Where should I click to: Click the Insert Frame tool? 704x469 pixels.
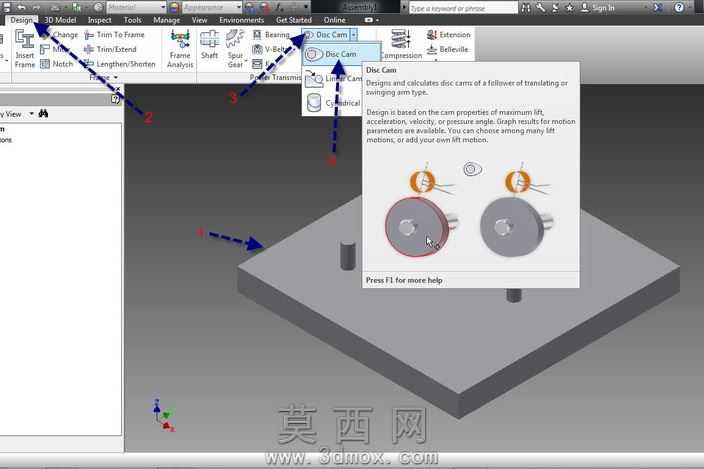tap(24, 48)
